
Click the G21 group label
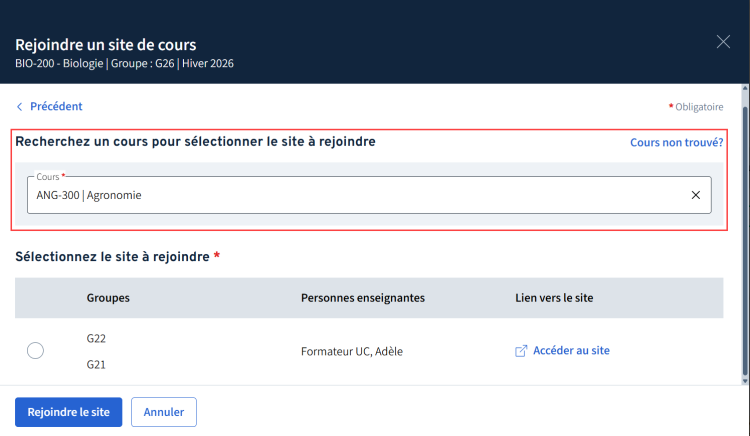click(96, 365)
